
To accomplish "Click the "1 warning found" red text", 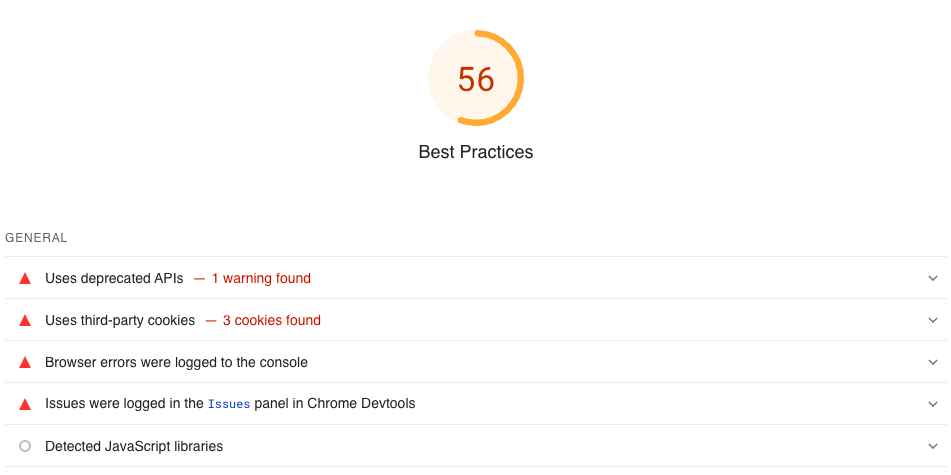I will [x=261, y=279].
